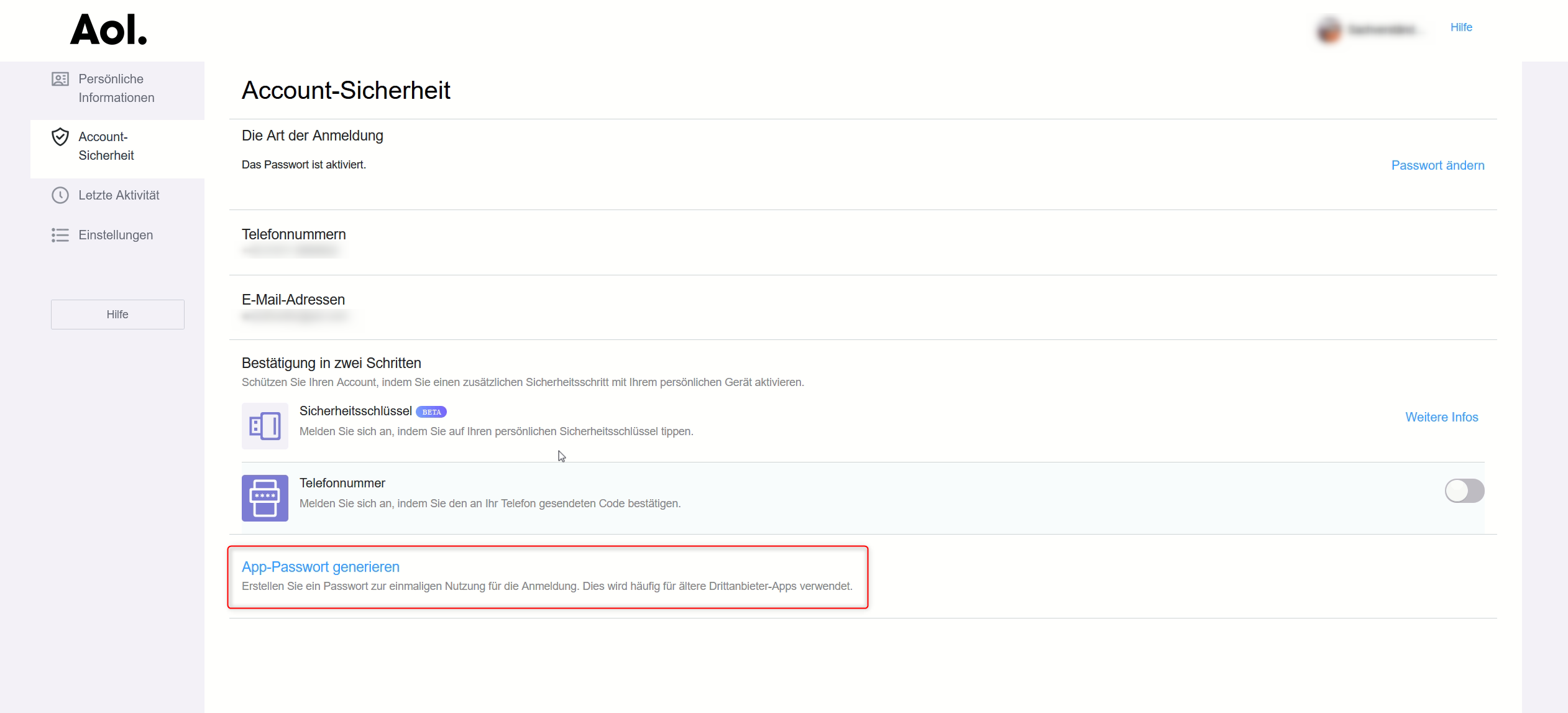Open the Weitere Infos link

(x=1442, y=417)
